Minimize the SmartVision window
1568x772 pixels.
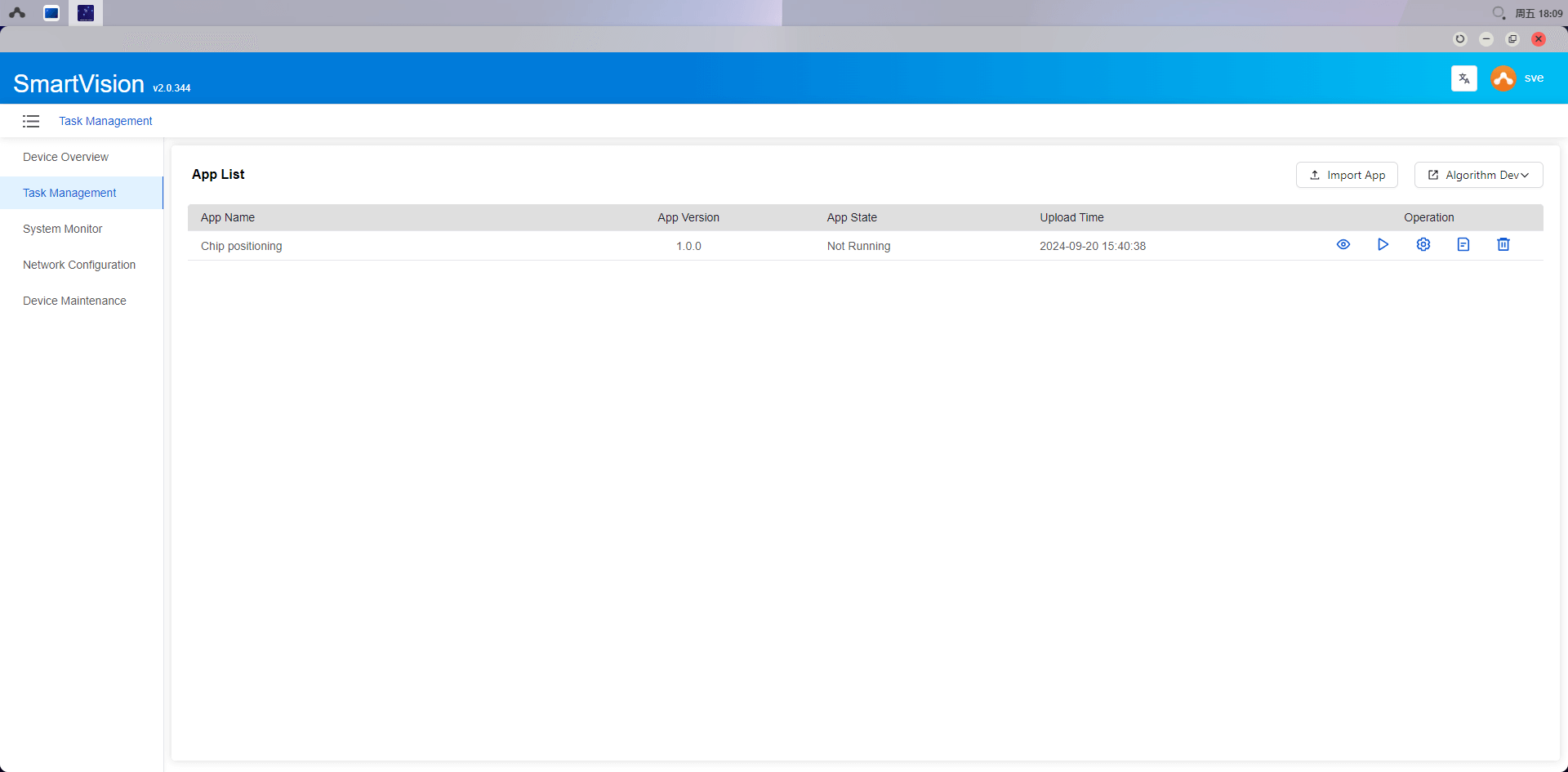pyautogui.click(x=1486, y=39)
